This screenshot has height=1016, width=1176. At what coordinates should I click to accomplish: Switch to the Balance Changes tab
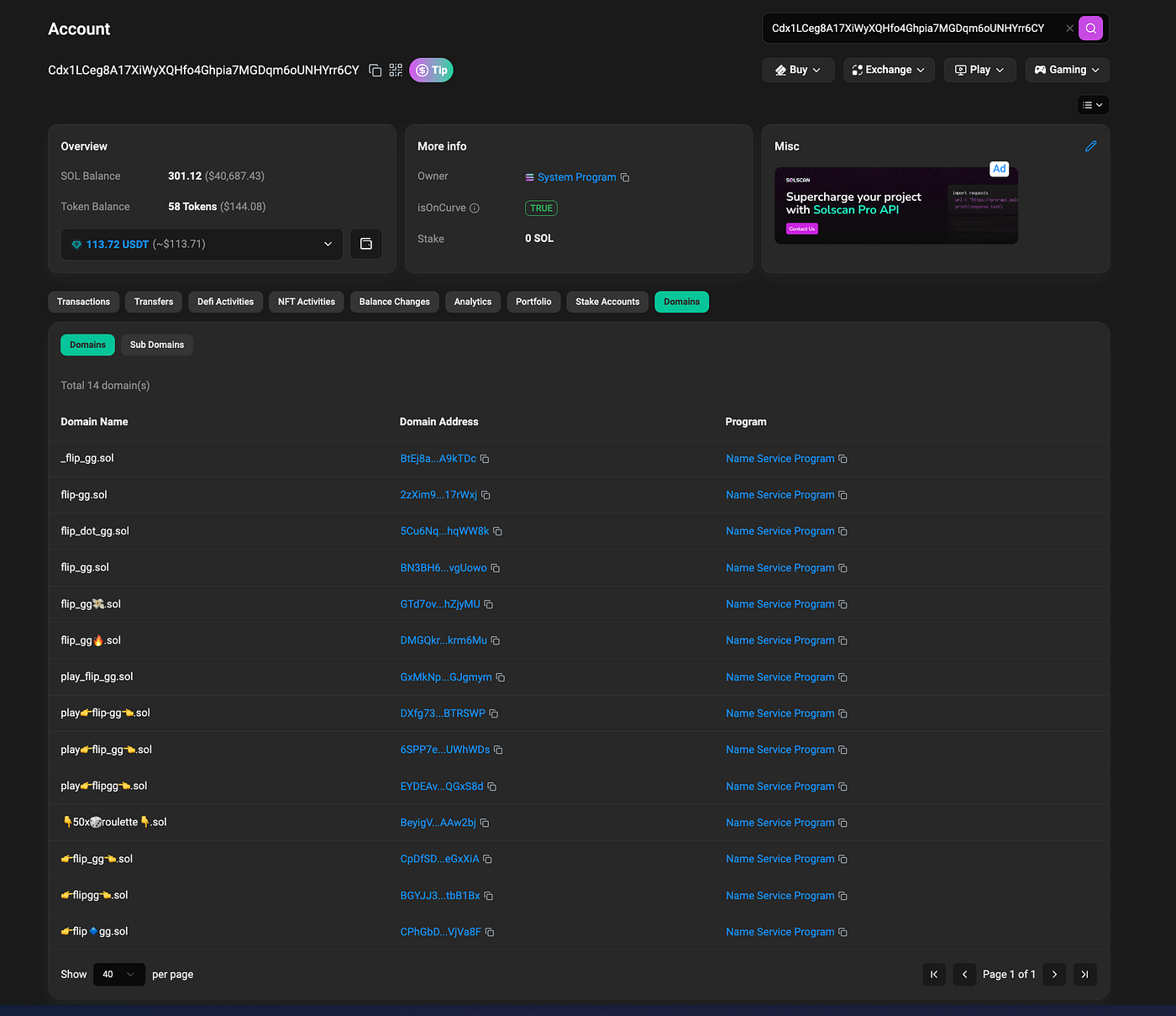pyautogui.click(x=394, y=302)
